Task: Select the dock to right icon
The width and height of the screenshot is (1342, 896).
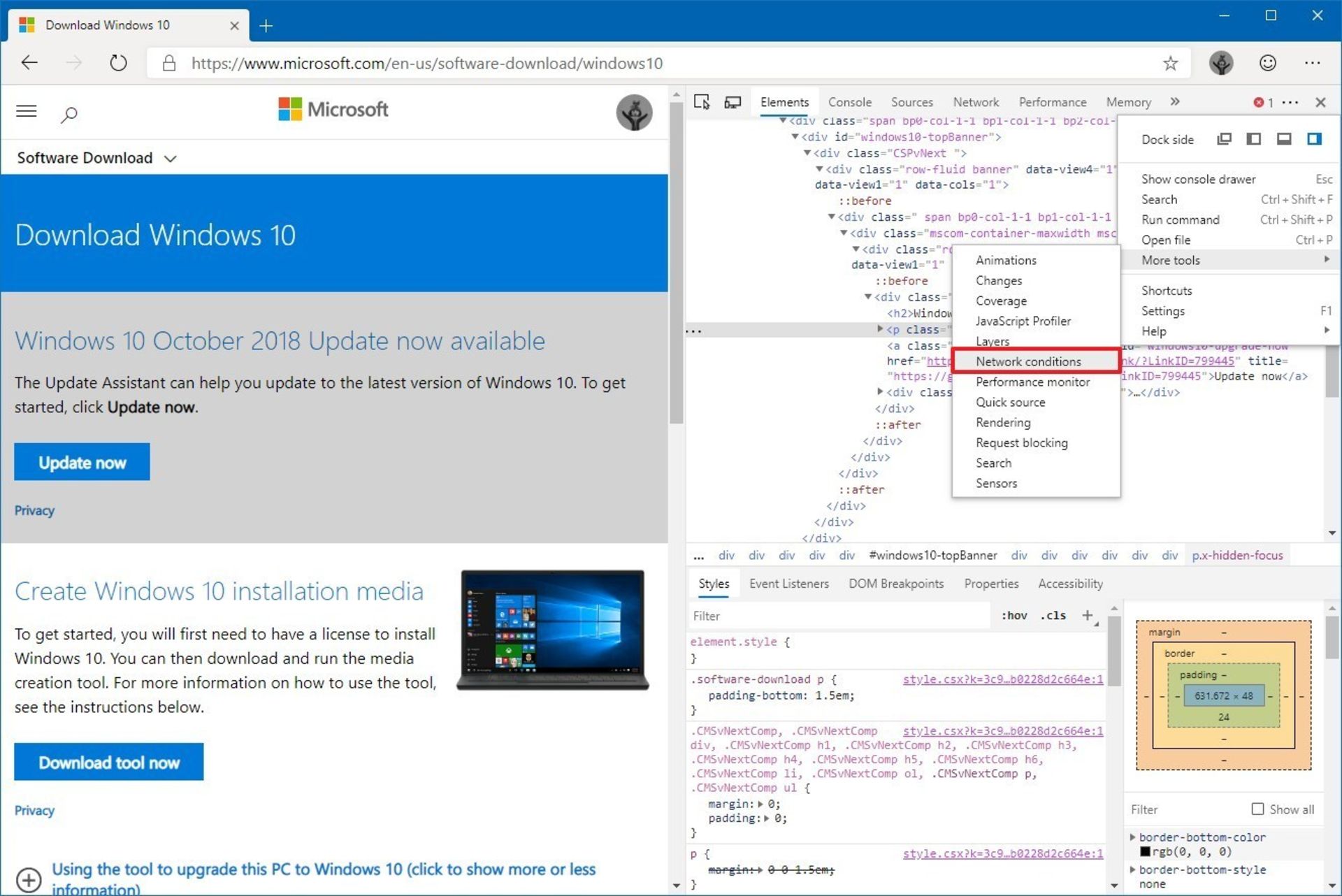Action: click(1318, 139)
